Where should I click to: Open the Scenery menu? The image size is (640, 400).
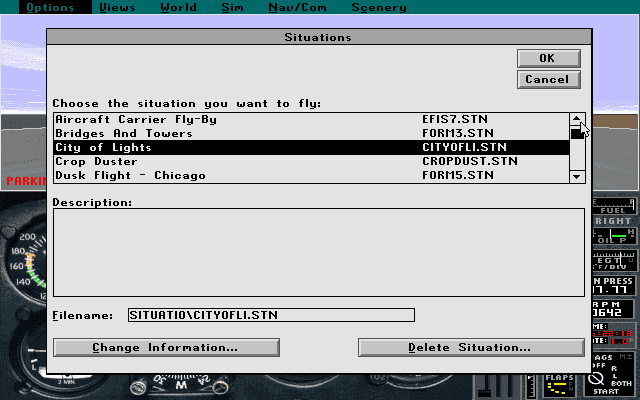coord(378,7)
